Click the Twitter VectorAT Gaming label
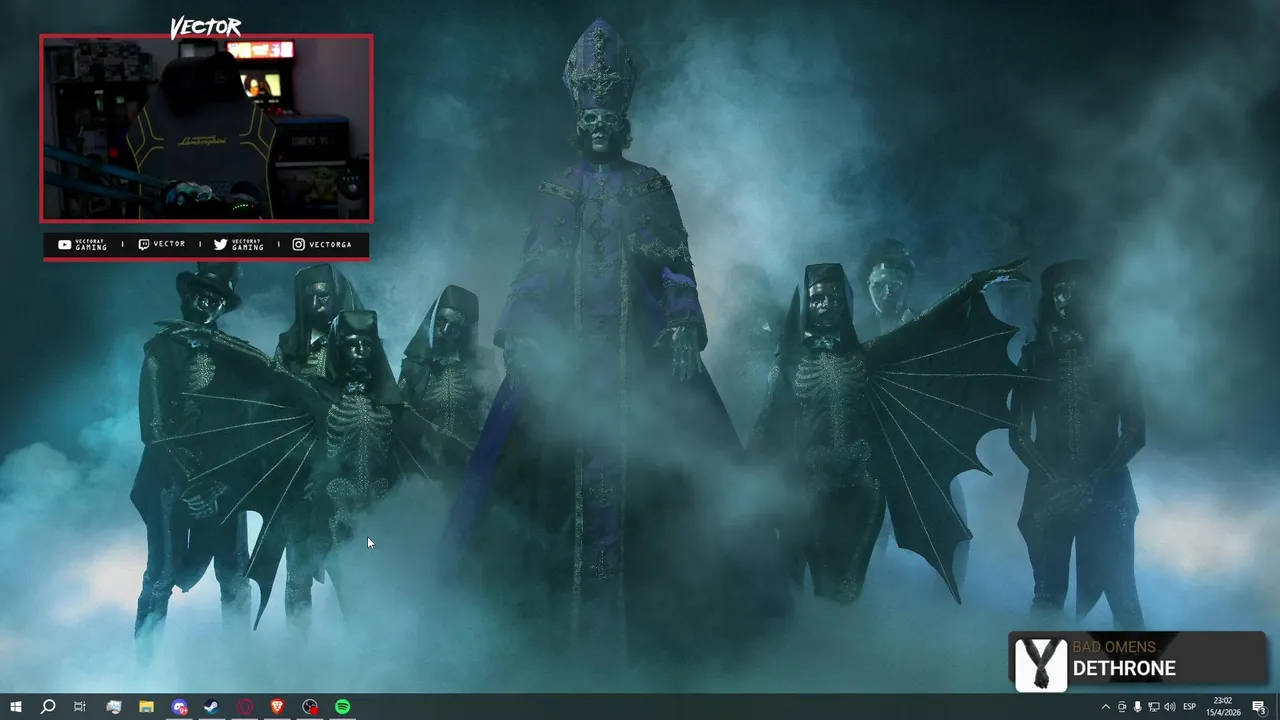The height and width of the screenshot is (720, 1280). (x=239, y=244)
